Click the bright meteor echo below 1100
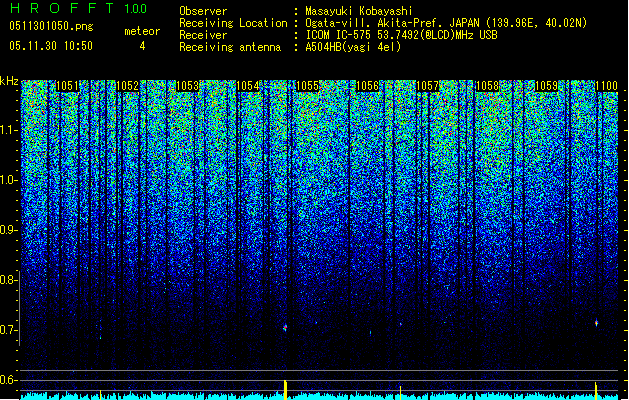The image size is (629, 400). tap(597, 323)
